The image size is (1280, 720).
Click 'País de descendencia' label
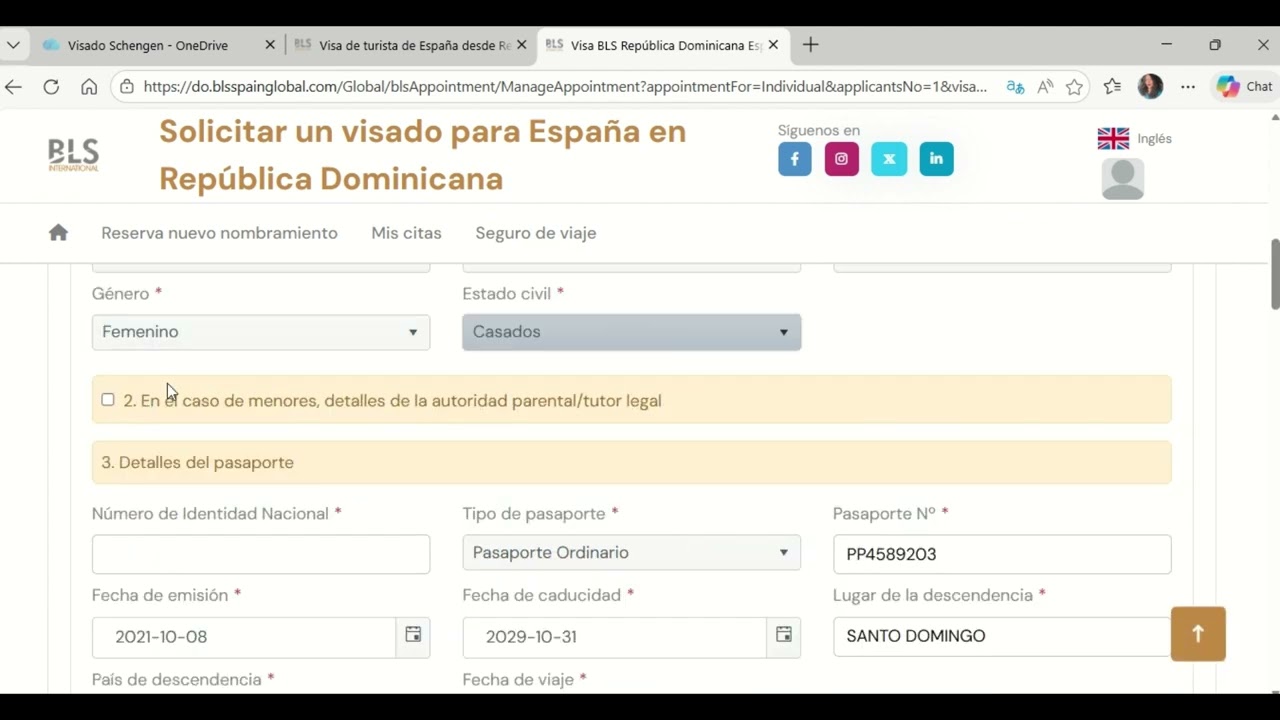(176, 680)
